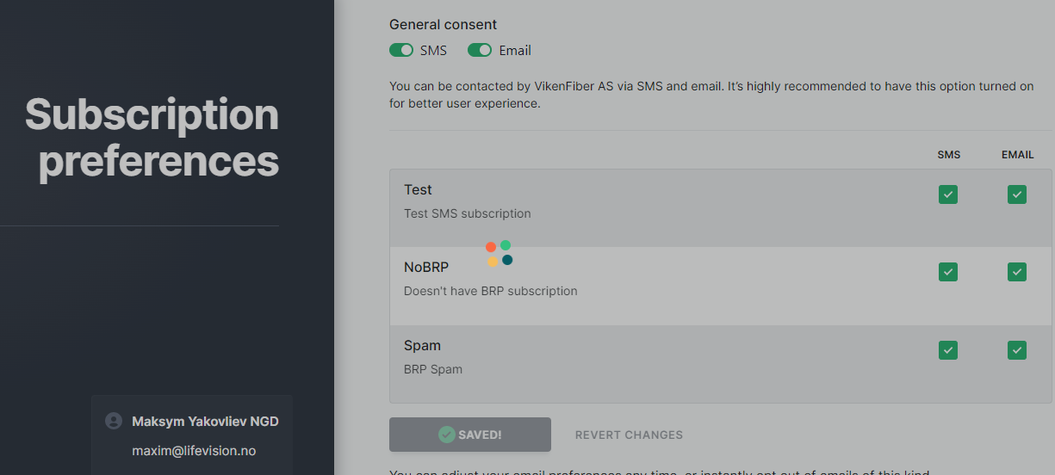Click the maxim@lifevision.no email address

point(194,451)
